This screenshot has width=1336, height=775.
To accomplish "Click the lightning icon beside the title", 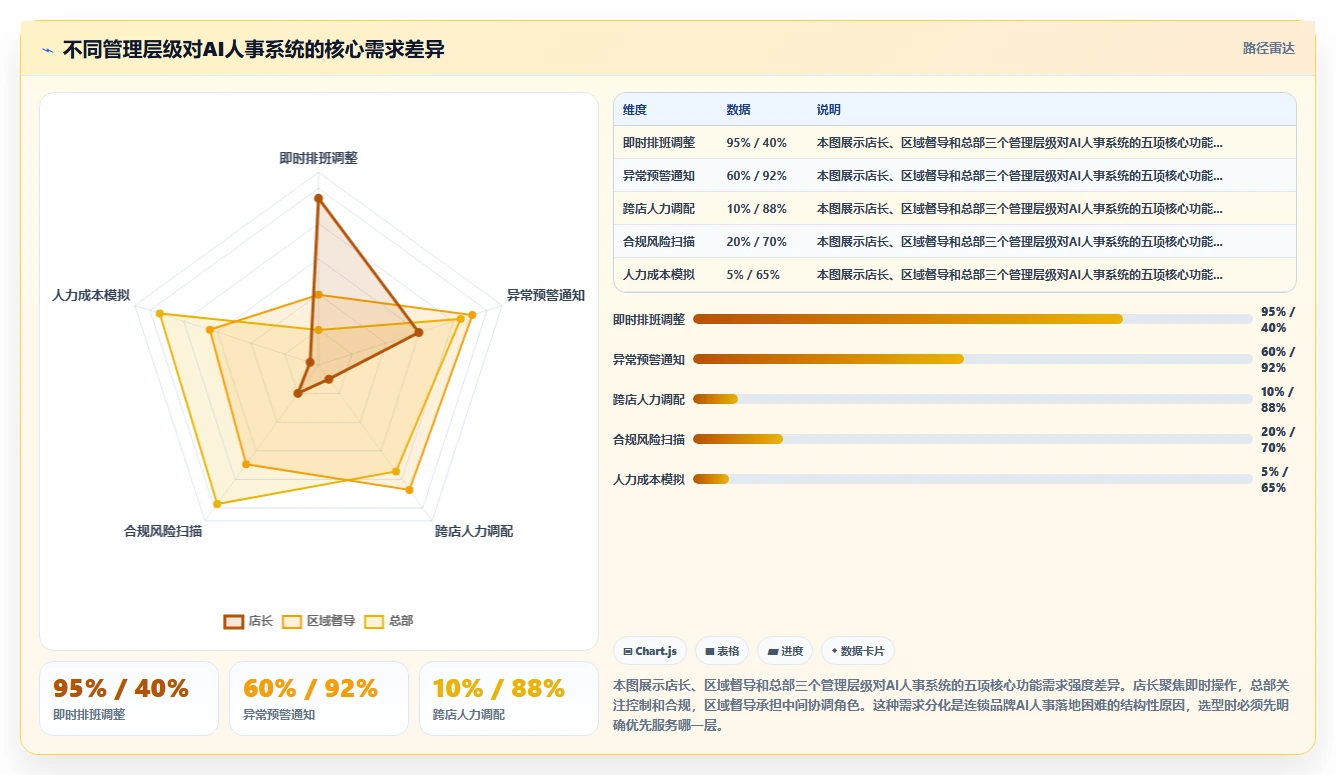I will [48, 50].
